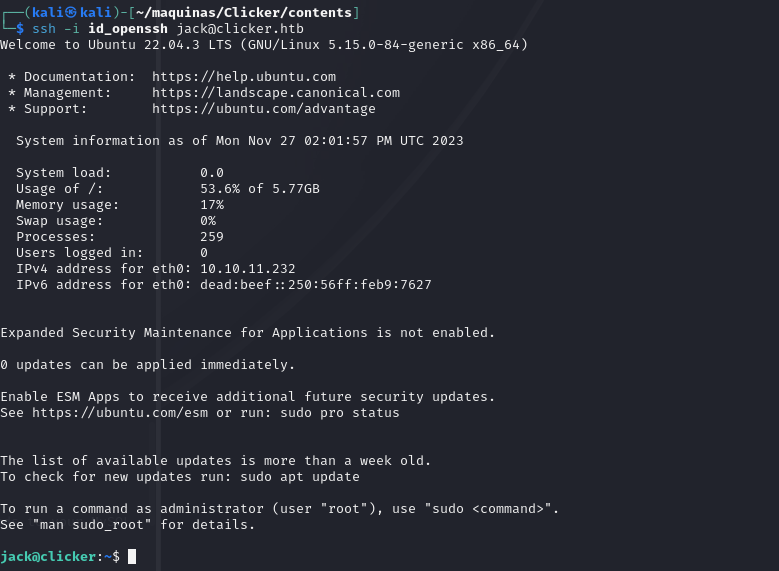This screenshot has width=779, height=571.
Task: Click the ubuntu.com/advantage support link
Action: (264, 109)
